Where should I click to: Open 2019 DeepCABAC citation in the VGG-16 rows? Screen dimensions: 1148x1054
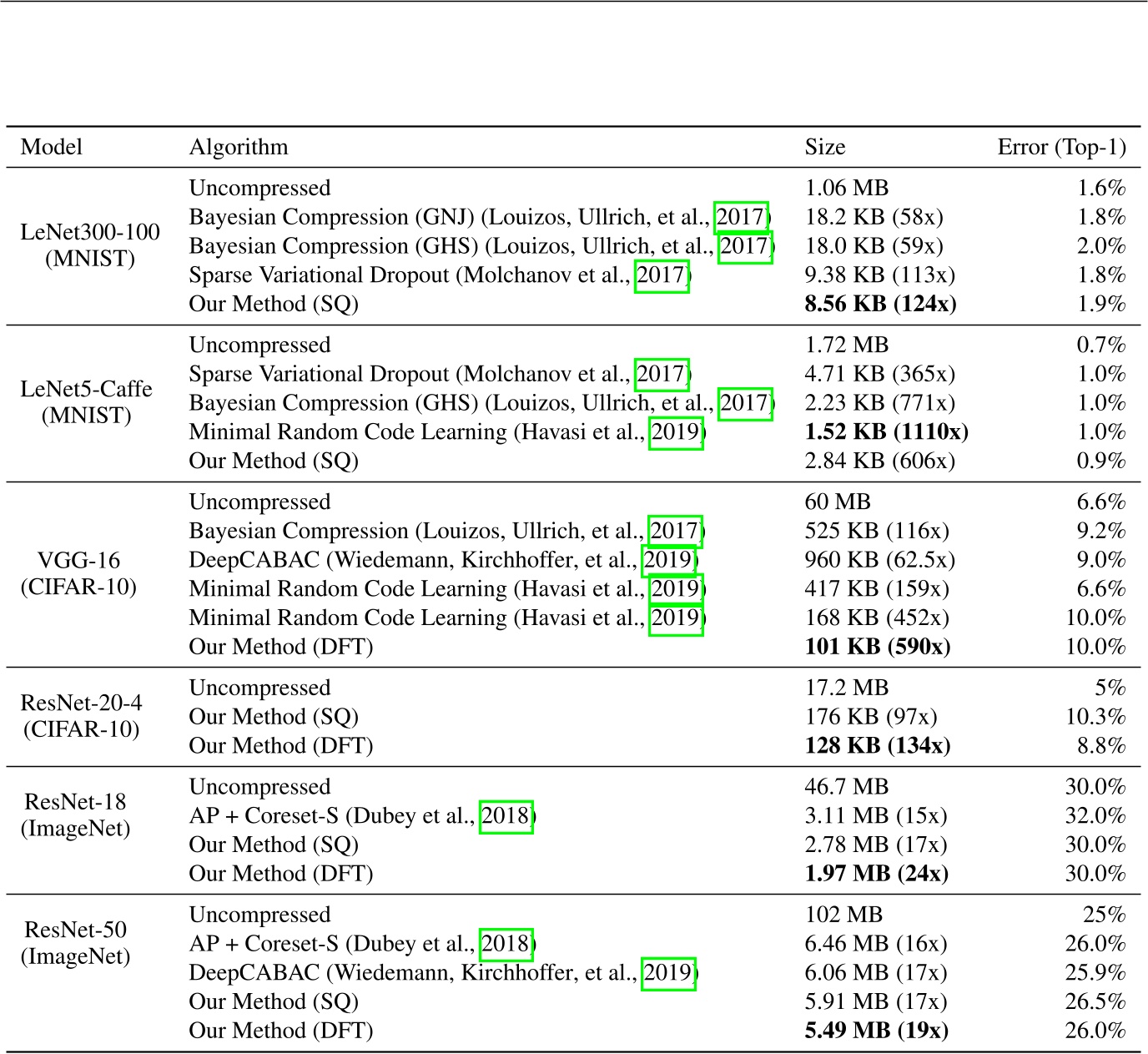668,560
